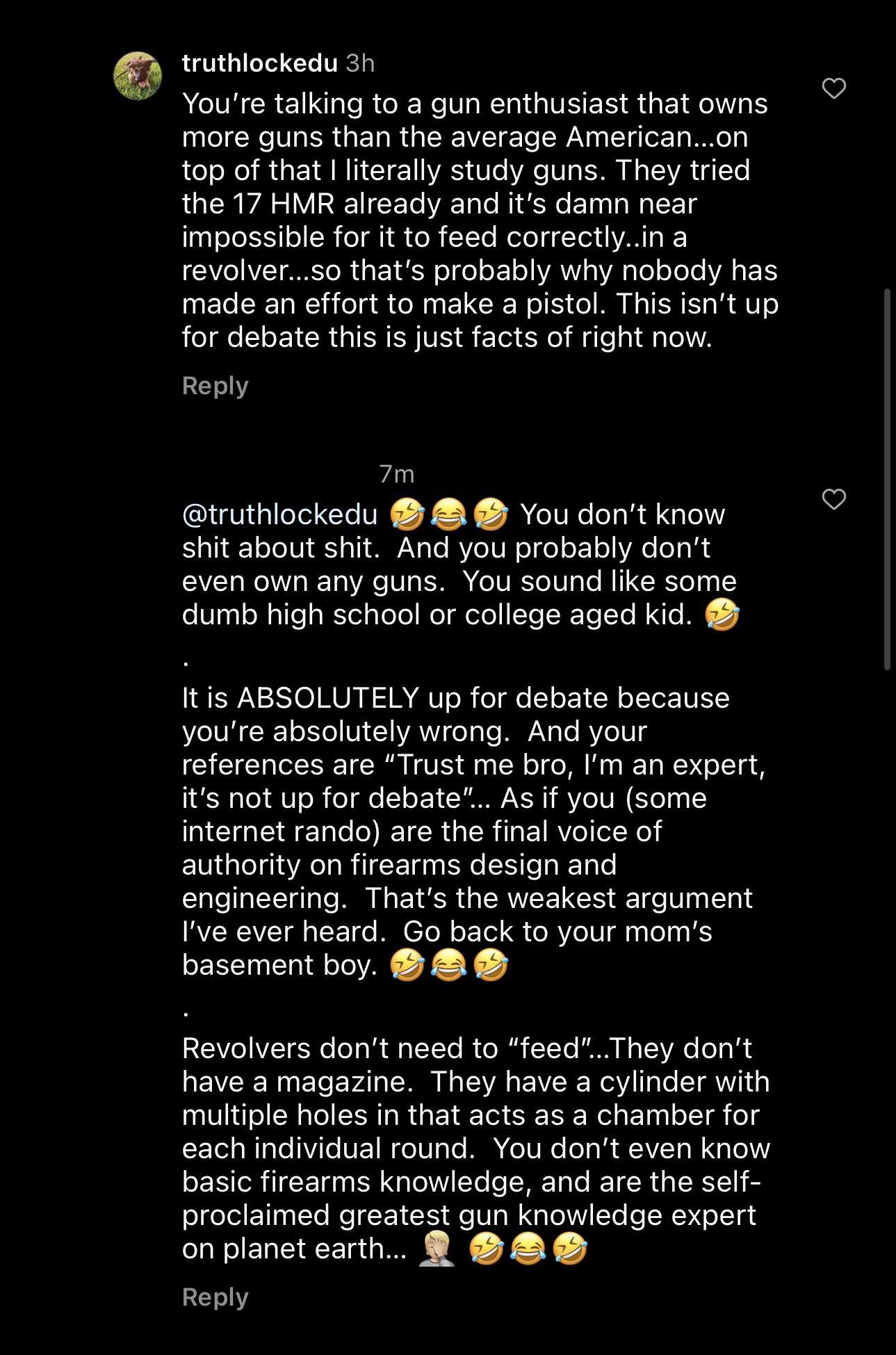The height and width of the screenshot is (1355, 896).
Task: Open truthlockedu's profile picture
Action: coord(138,76)
